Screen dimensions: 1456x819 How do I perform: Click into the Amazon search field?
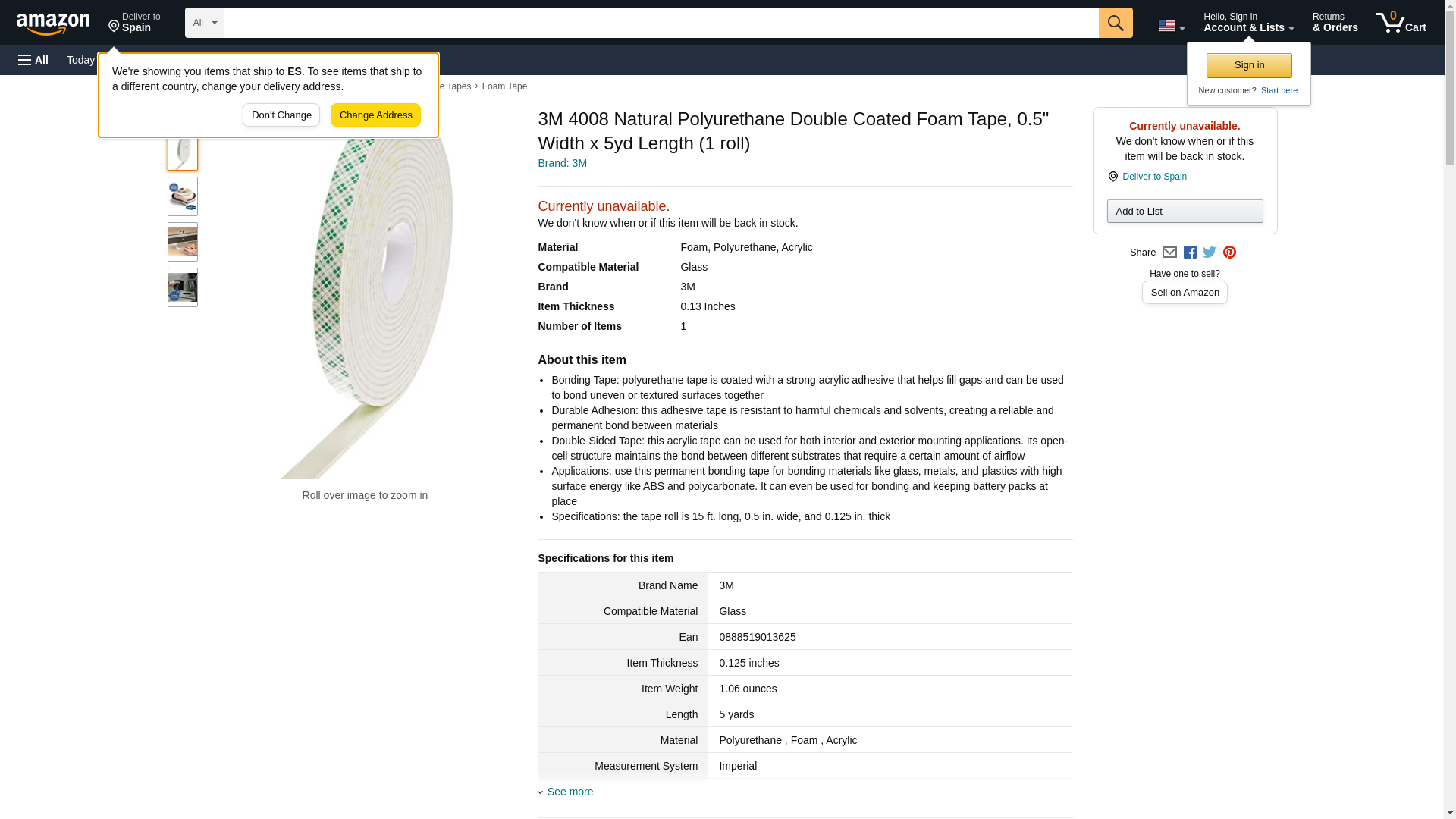coord(660,23)
